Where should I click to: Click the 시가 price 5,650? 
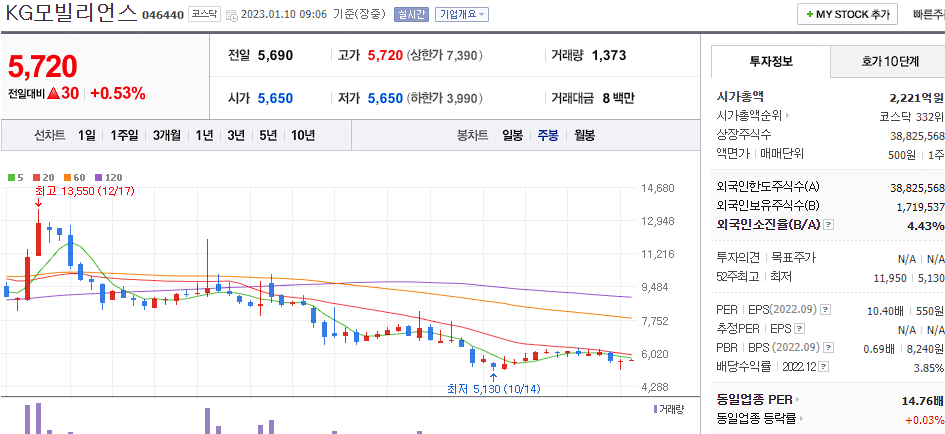(x=275, y=98)
